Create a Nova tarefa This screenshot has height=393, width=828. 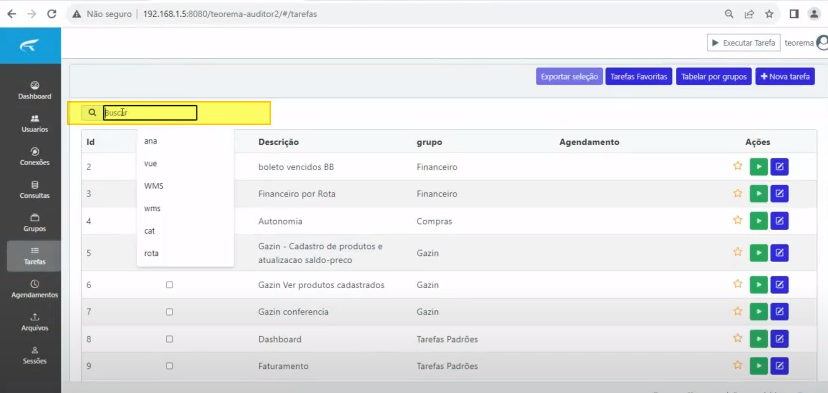click(x=785, y=76)
